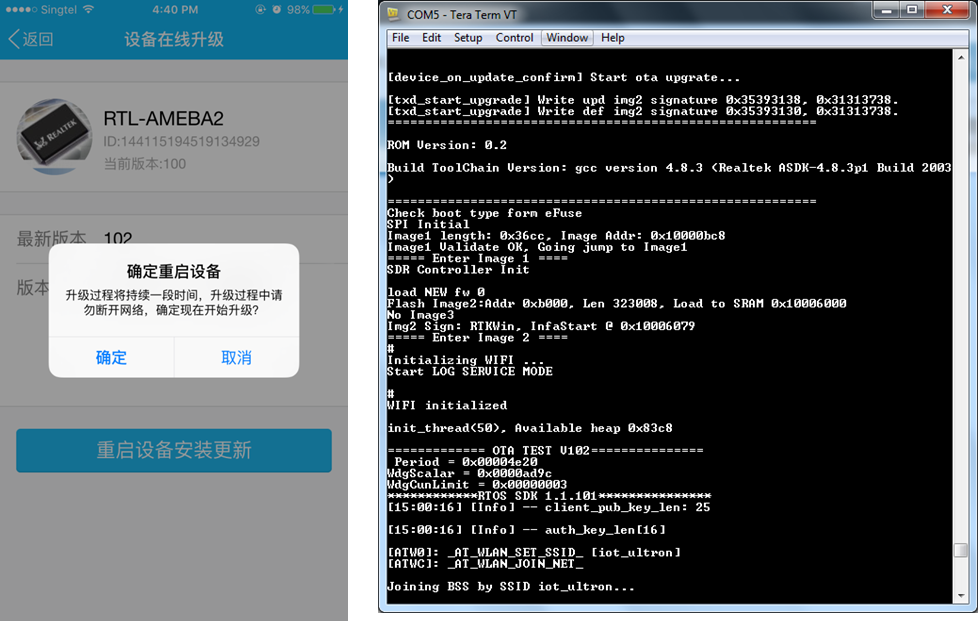Click the Tera Term title bar icon

tap(393, 14)
